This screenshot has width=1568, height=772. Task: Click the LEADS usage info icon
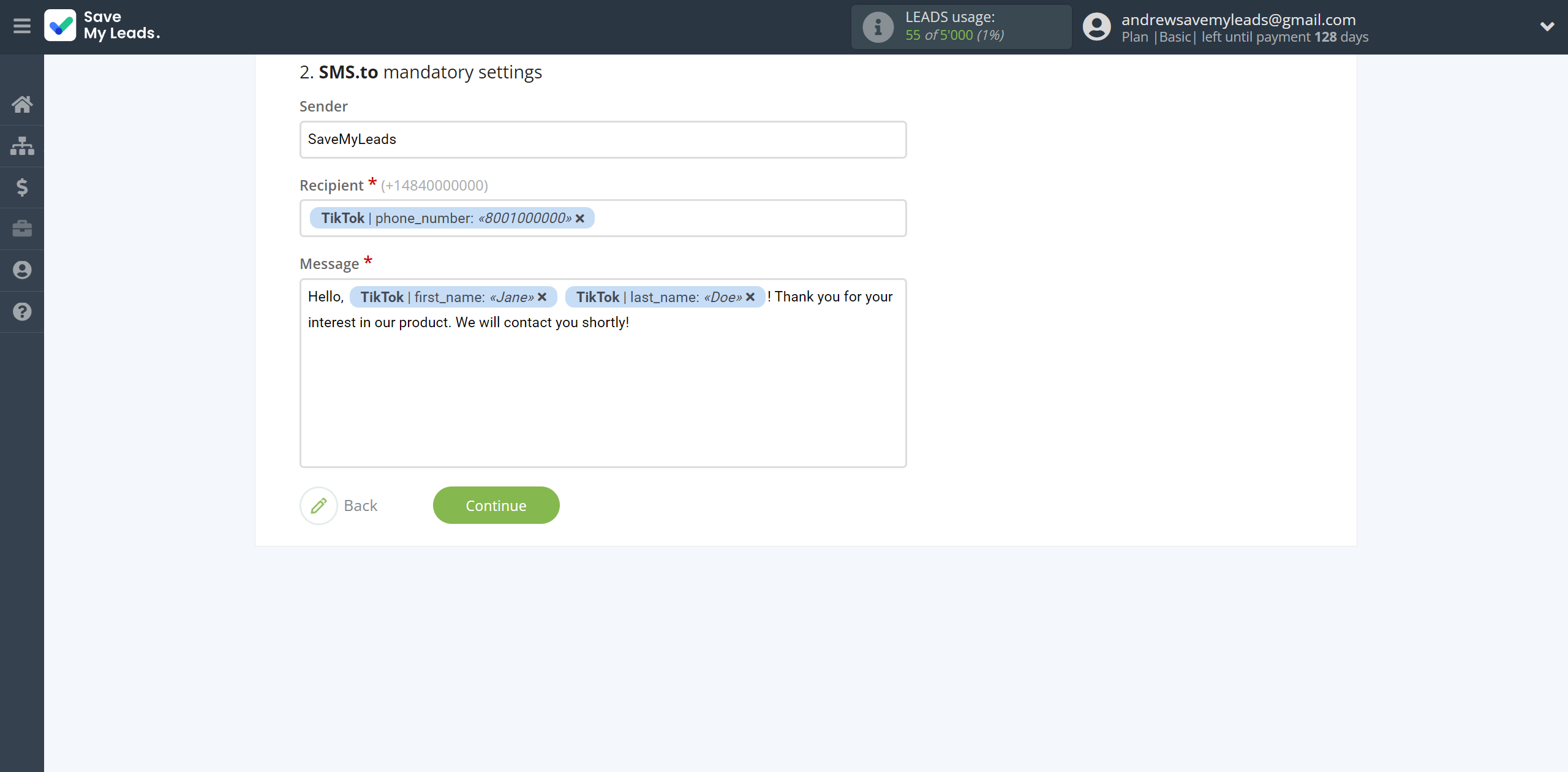[x=878, y=27]
